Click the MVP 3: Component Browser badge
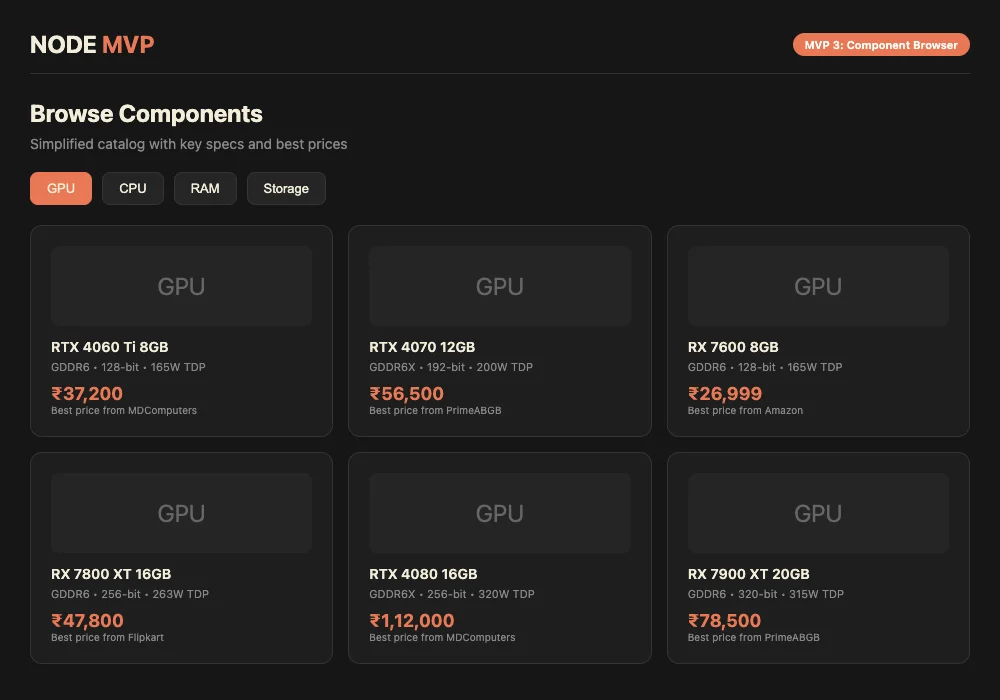 point(881,44)
